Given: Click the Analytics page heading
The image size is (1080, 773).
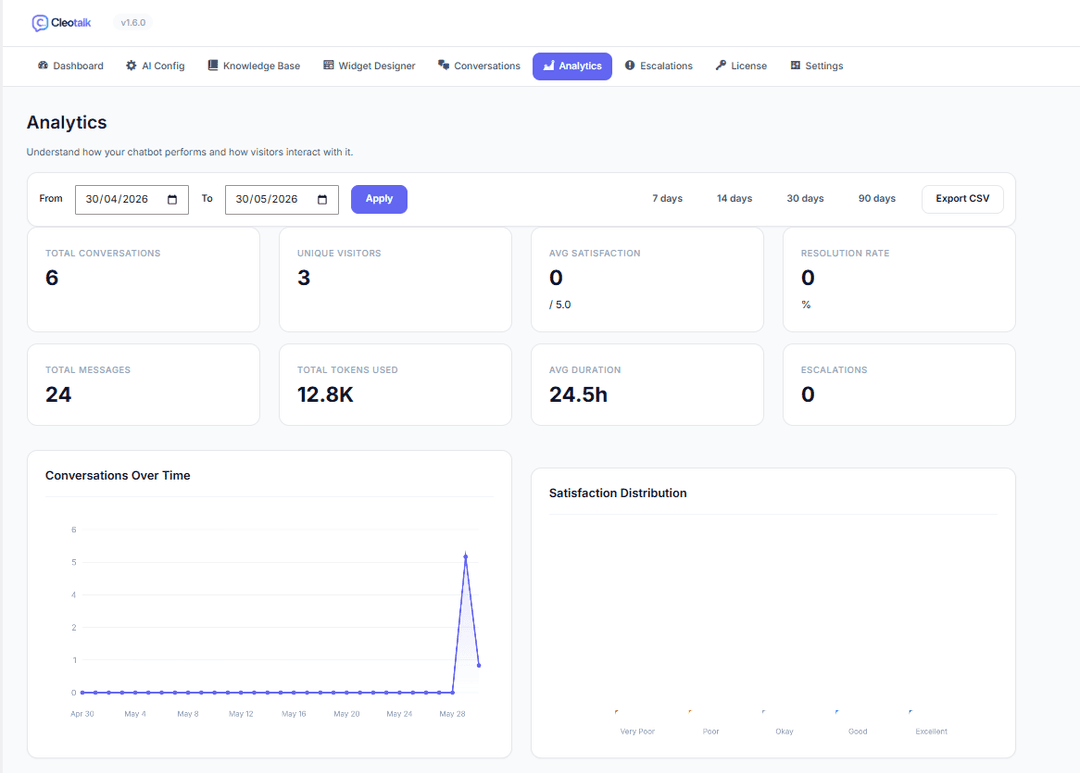Looking at the screenshot, I should click(x=67, y=123).
